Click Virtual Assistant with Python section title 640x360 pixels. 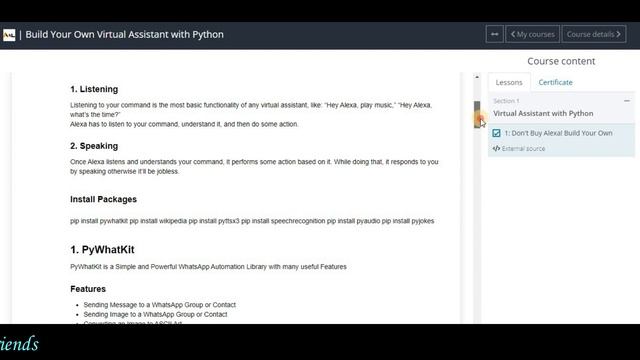tap(543, 113)
